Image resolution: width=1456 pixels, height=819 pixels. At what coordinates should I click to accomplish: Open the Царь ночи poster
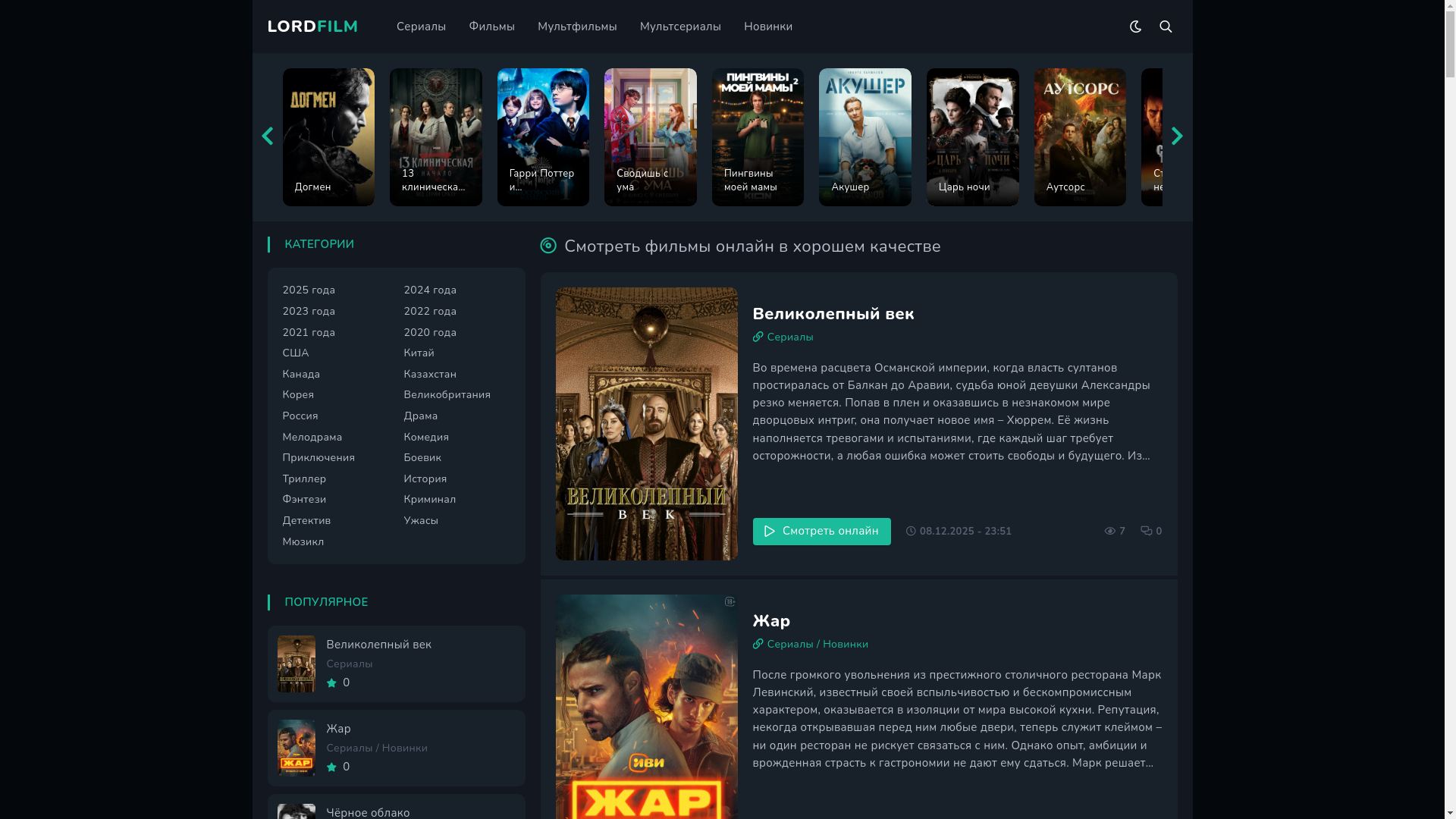(973, 137)
